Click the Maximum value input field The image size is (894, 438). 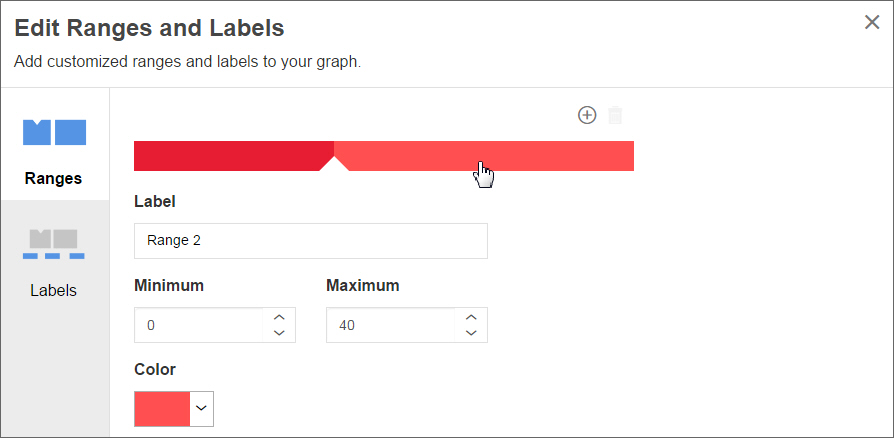(391, 325)
